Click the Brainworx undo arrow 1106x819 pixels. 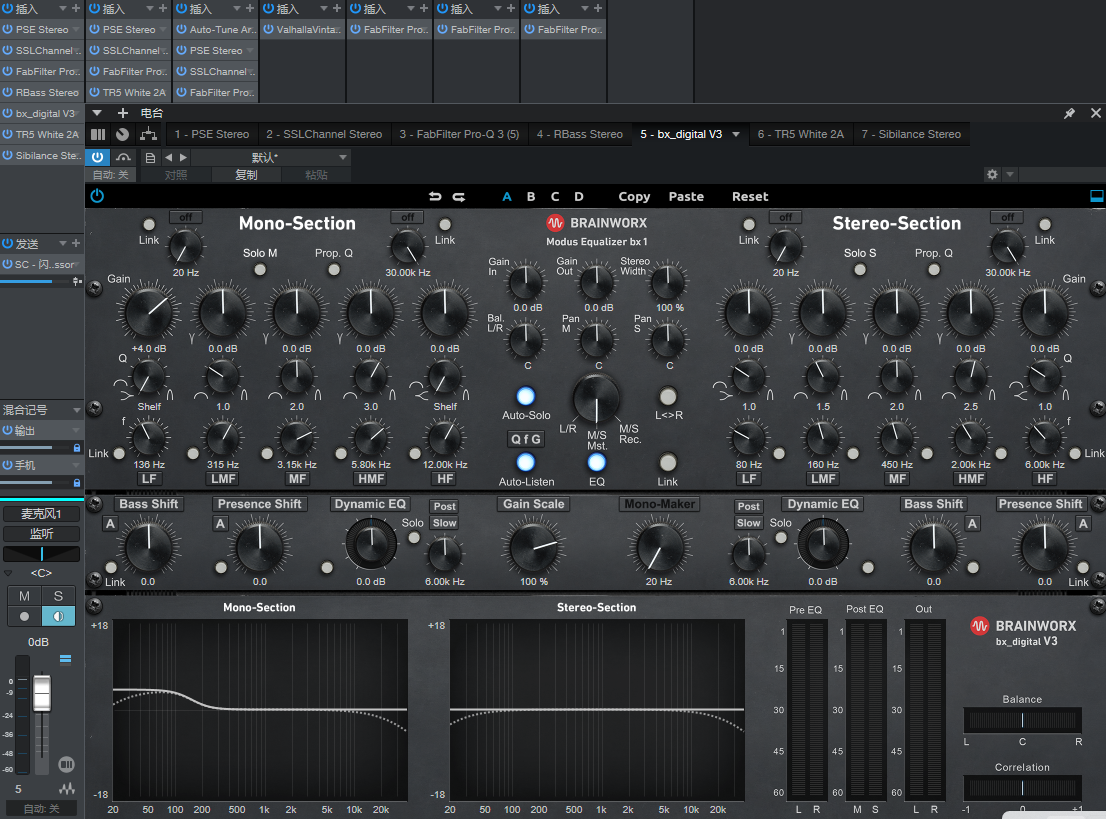[x=435, y=197]
